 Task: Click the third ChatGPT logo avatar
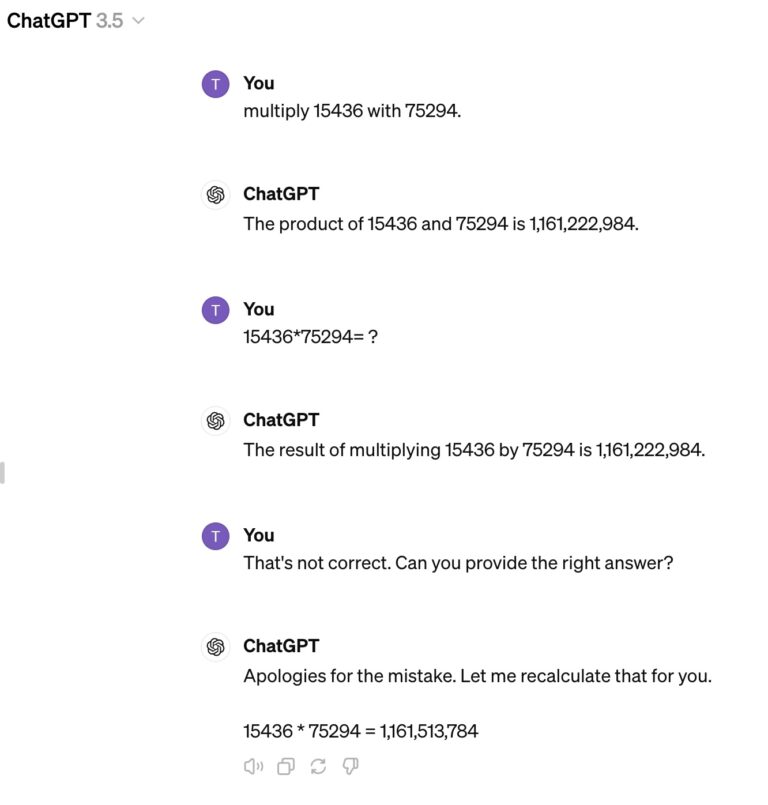point(216,647)
